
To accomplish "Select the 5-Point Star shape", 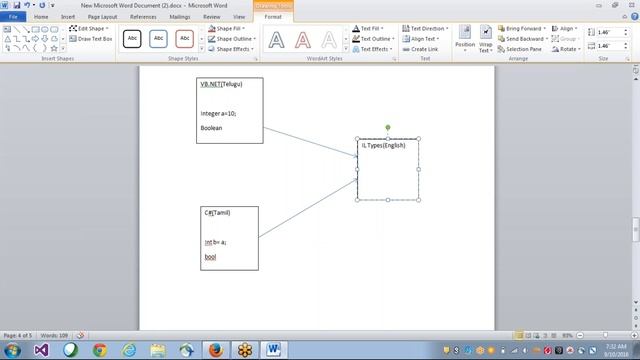I will coord(54,48).
